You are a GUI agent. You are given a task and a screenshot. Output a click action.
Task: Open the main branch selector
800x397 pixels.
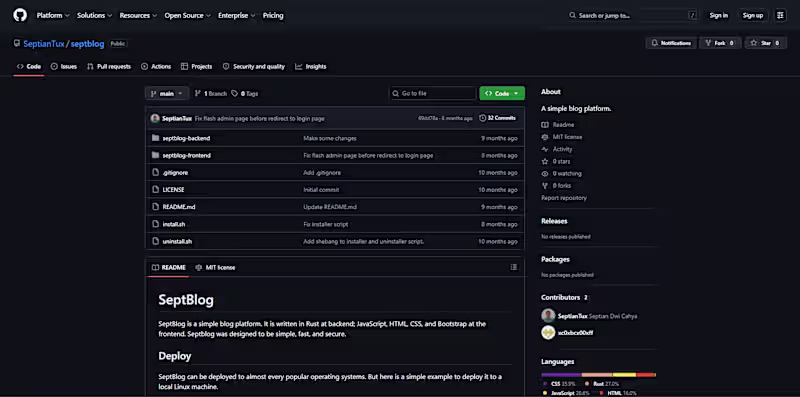click(x=167, y=93)
